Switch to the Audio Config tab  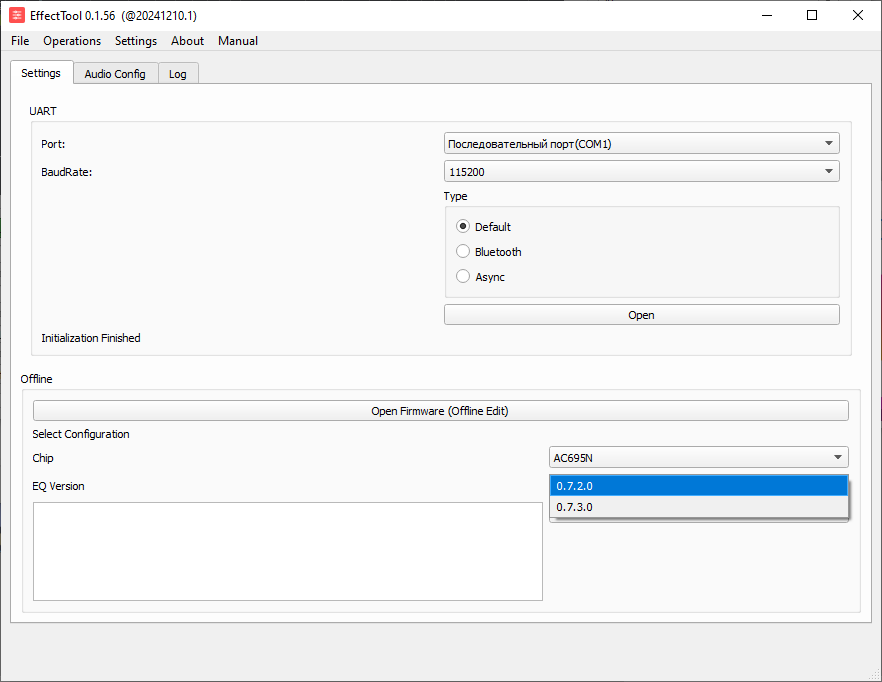pyautogui.click(x=115, y=74)
